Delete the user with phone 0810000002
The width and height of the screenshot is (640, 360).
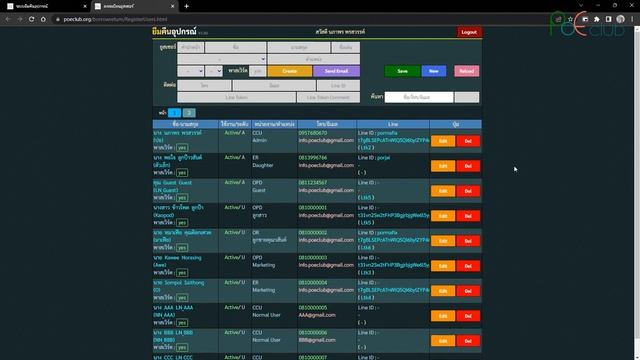point(468,241)
